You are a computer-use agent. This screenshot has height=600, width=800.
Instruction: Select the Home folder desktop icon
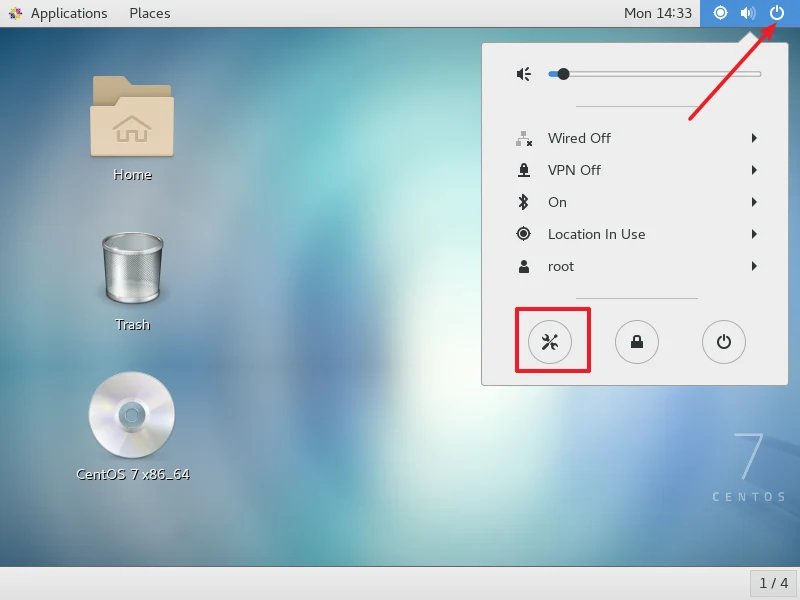coord(132,116)
